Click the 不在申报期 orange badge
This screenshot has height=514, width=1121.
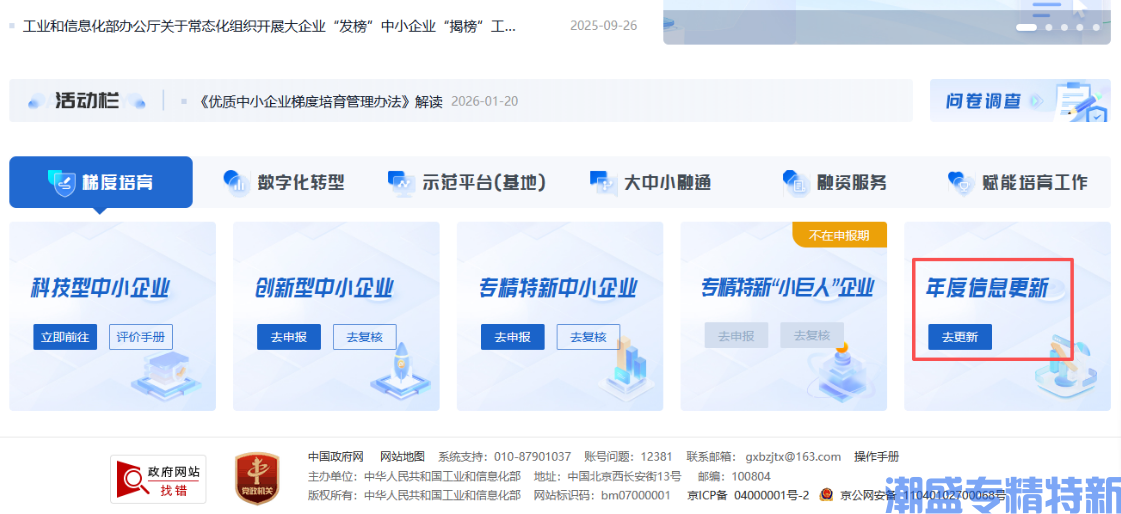pos(839,234)
